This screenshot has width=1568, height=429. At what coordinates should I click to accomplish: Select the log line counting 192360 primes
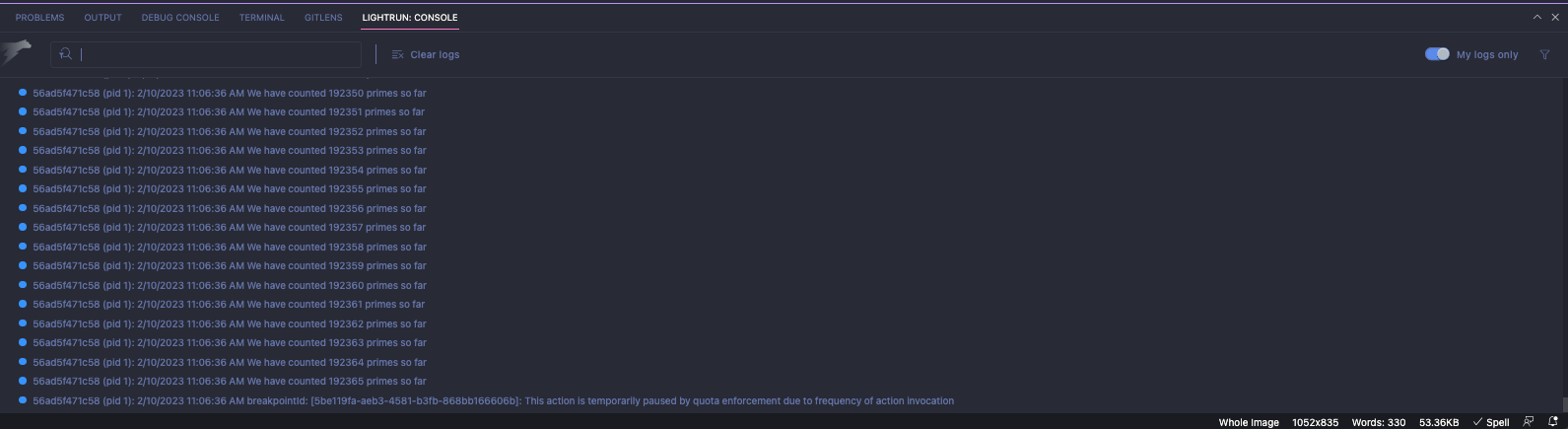click(229, 285)
